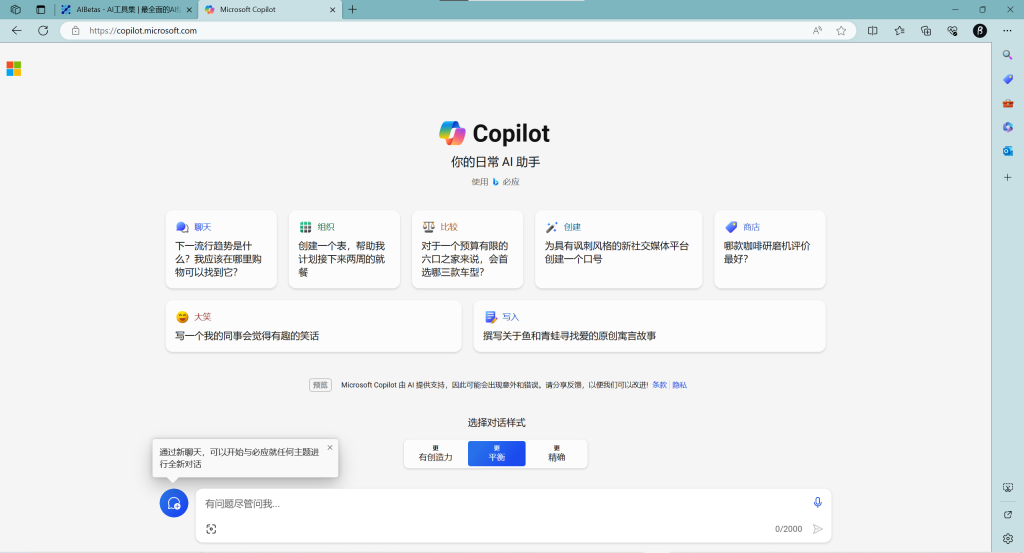Open the Edge sidebar search icon
Viewport: 1024px width, 553px height.
pyautogui.click(x=1008, y=55)
